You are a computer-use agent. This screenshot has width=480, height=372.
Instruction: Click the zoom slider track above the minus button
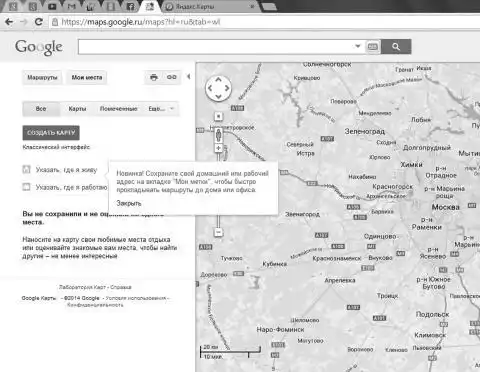tap(218, 222)
